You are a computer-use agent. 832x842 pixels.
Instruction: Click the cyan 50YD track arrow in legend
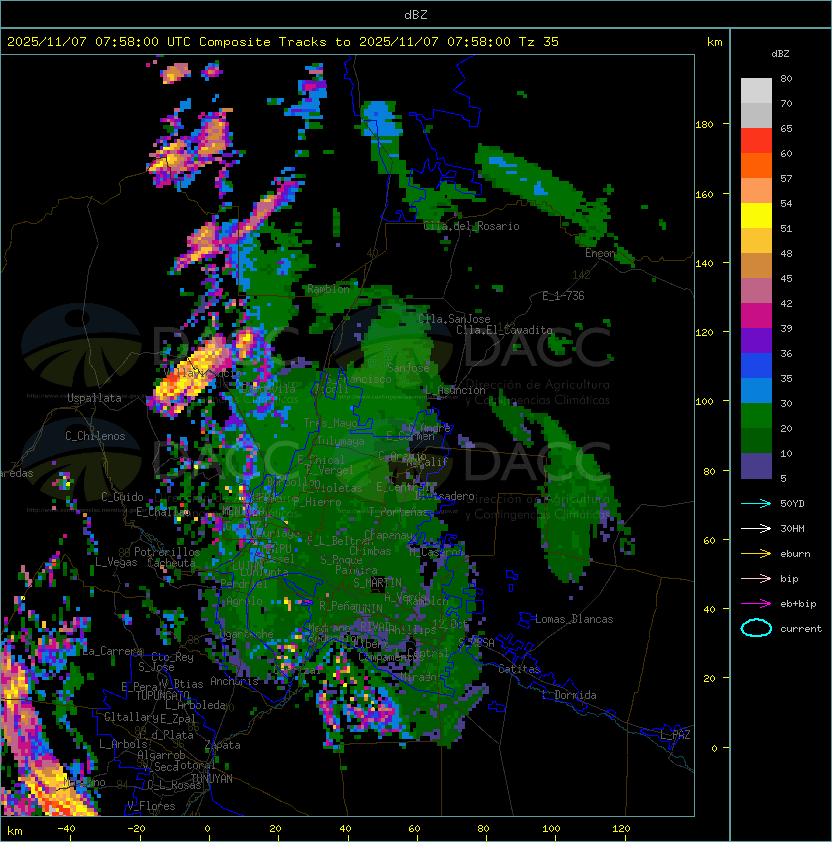[x=756, y=503]
